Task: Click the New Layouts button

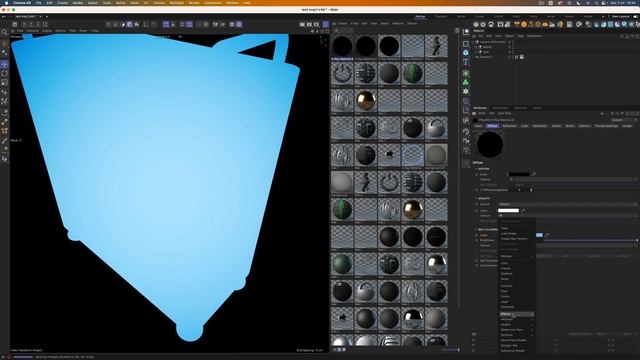Action: [620, 16]
